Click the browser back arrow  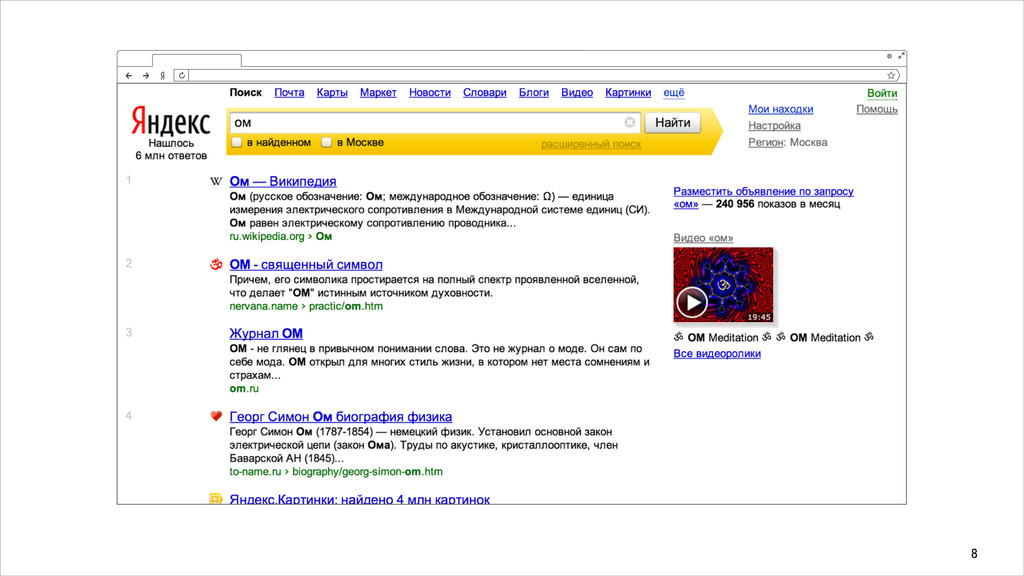[129, 76]
